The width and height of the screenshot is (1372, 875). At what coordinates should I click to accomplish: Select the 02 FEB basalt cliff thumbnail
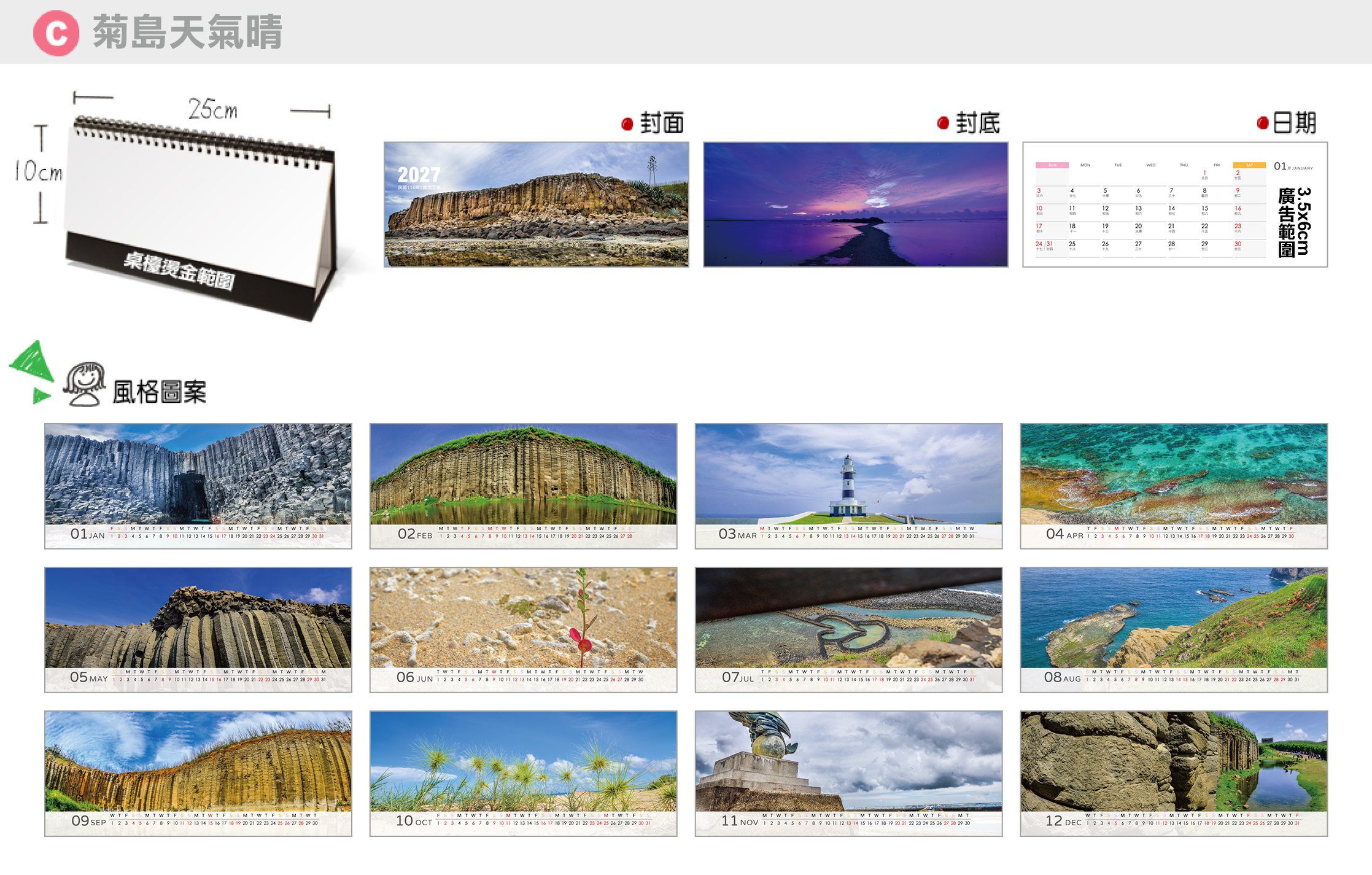(523, 486)
